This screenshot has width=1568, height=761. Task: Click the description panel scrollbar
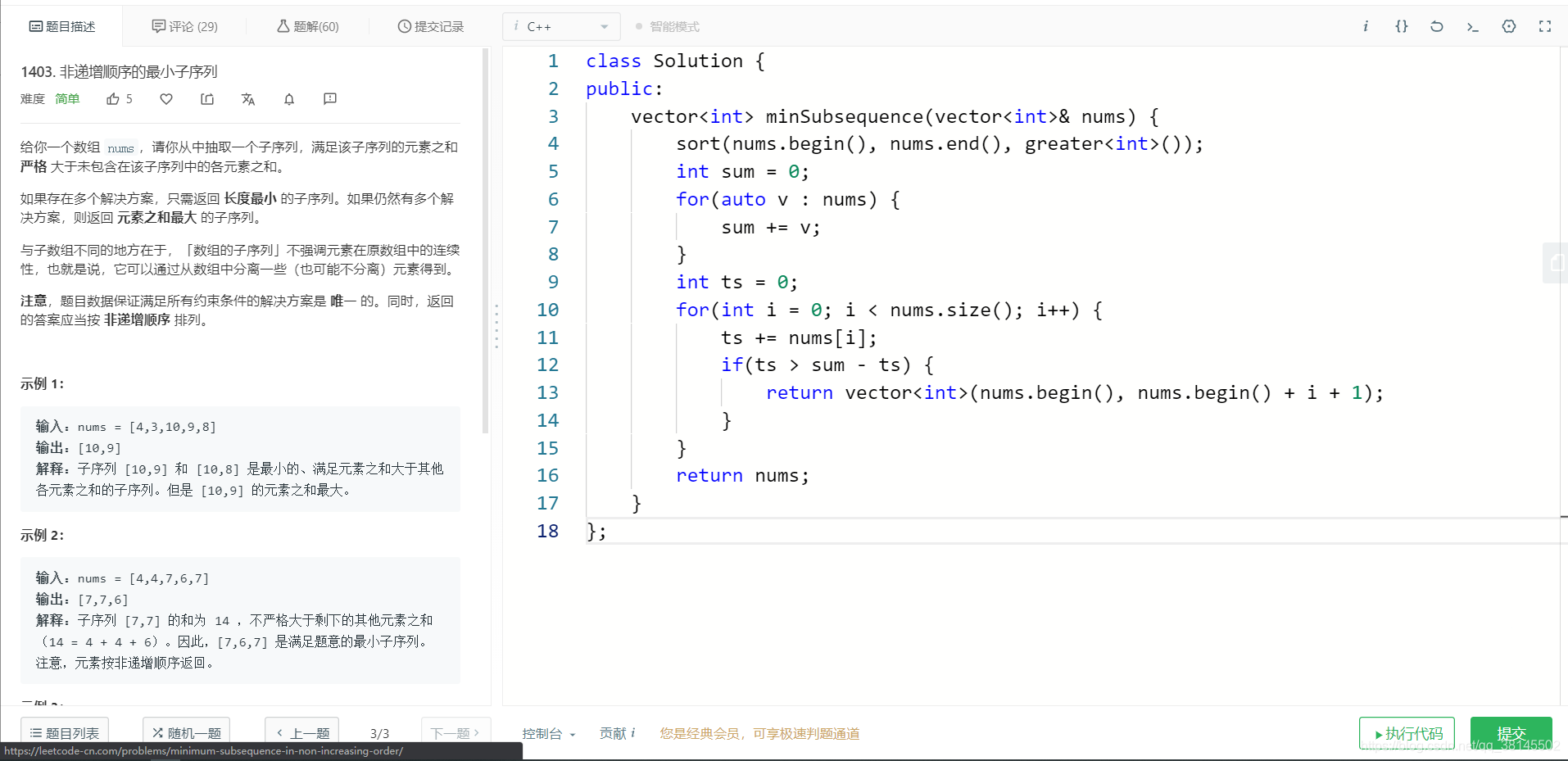pyautogui.click(x=485, y=241)
